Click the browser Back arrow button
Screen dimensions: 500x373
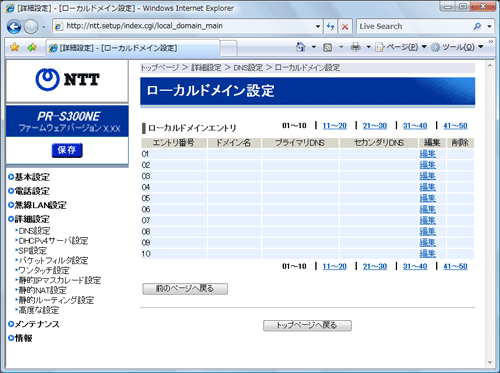(x=14, y=27)
